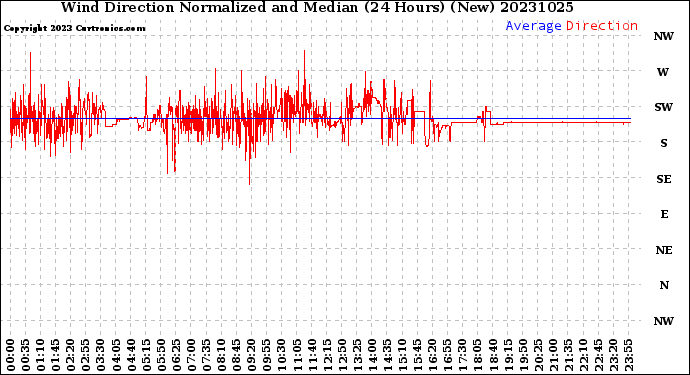Click the 14:00 time axis label
Viewport: 690px width, 375px height.
pyautogui.click(x=372, y=355)
